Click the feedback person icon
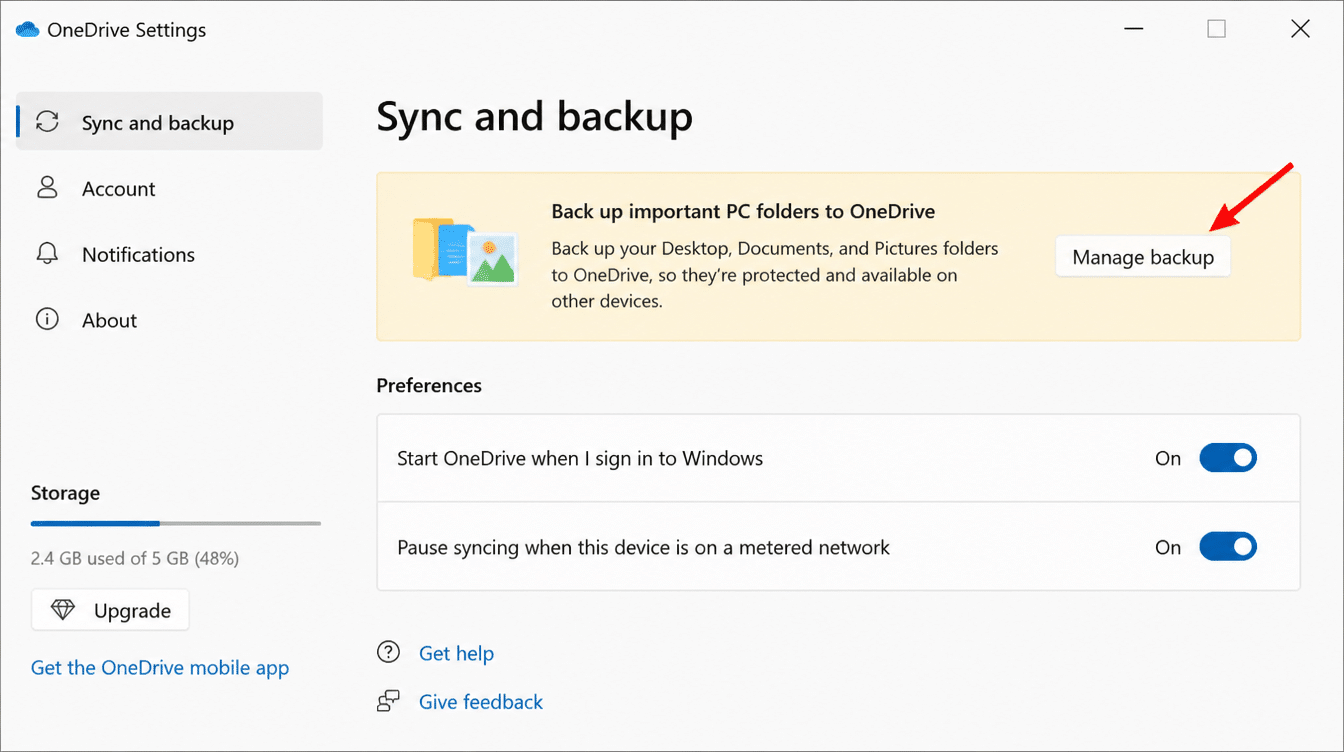 pos(388,702)
